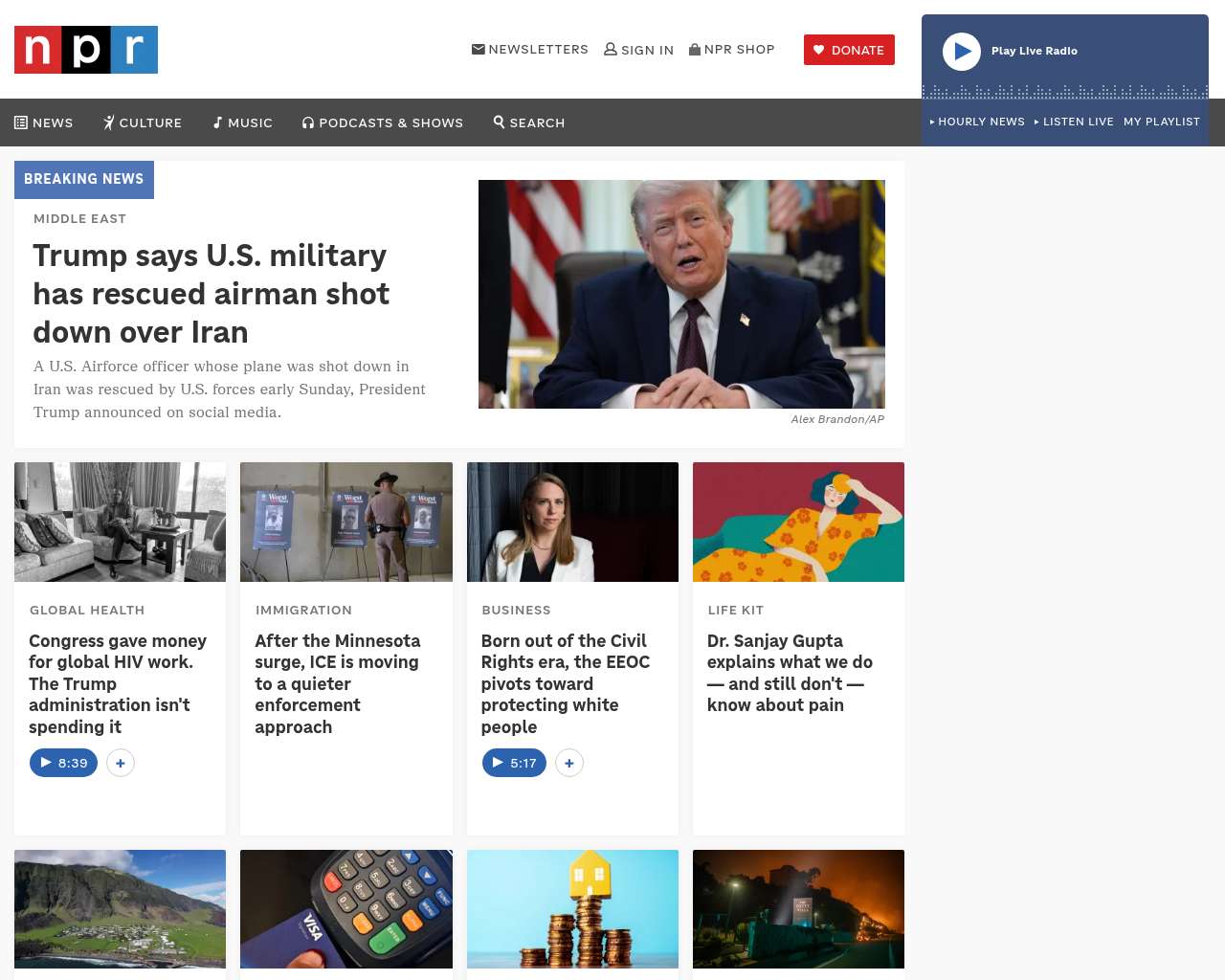Click the News section icon
This screenshot has width=1225, height=980.
coord(21,122)
